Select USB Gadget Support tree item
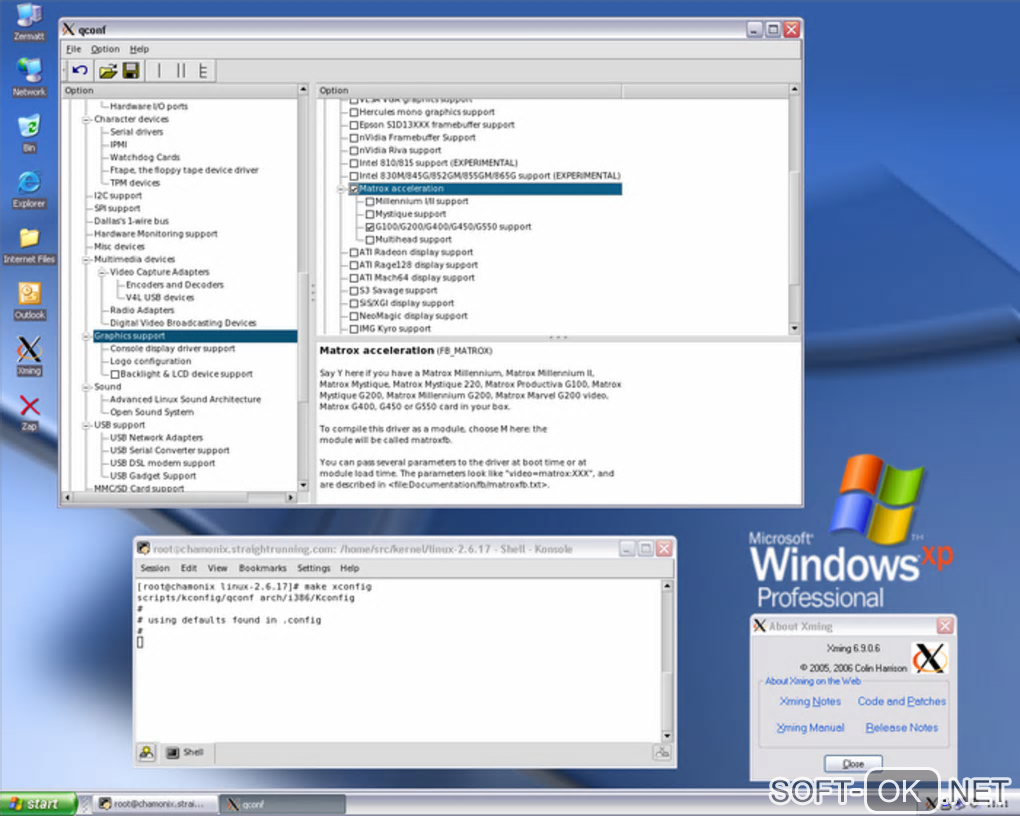1020x816 pixels. click(x=153, y=476)
